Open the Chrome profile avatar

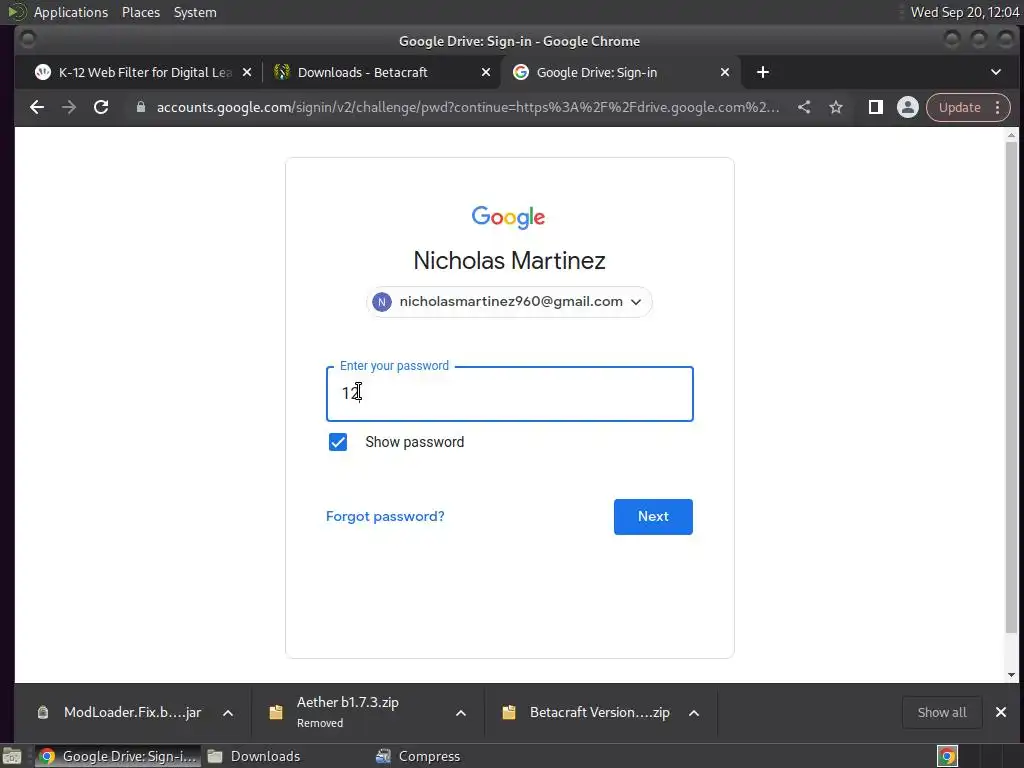click(x=908, y=107)
